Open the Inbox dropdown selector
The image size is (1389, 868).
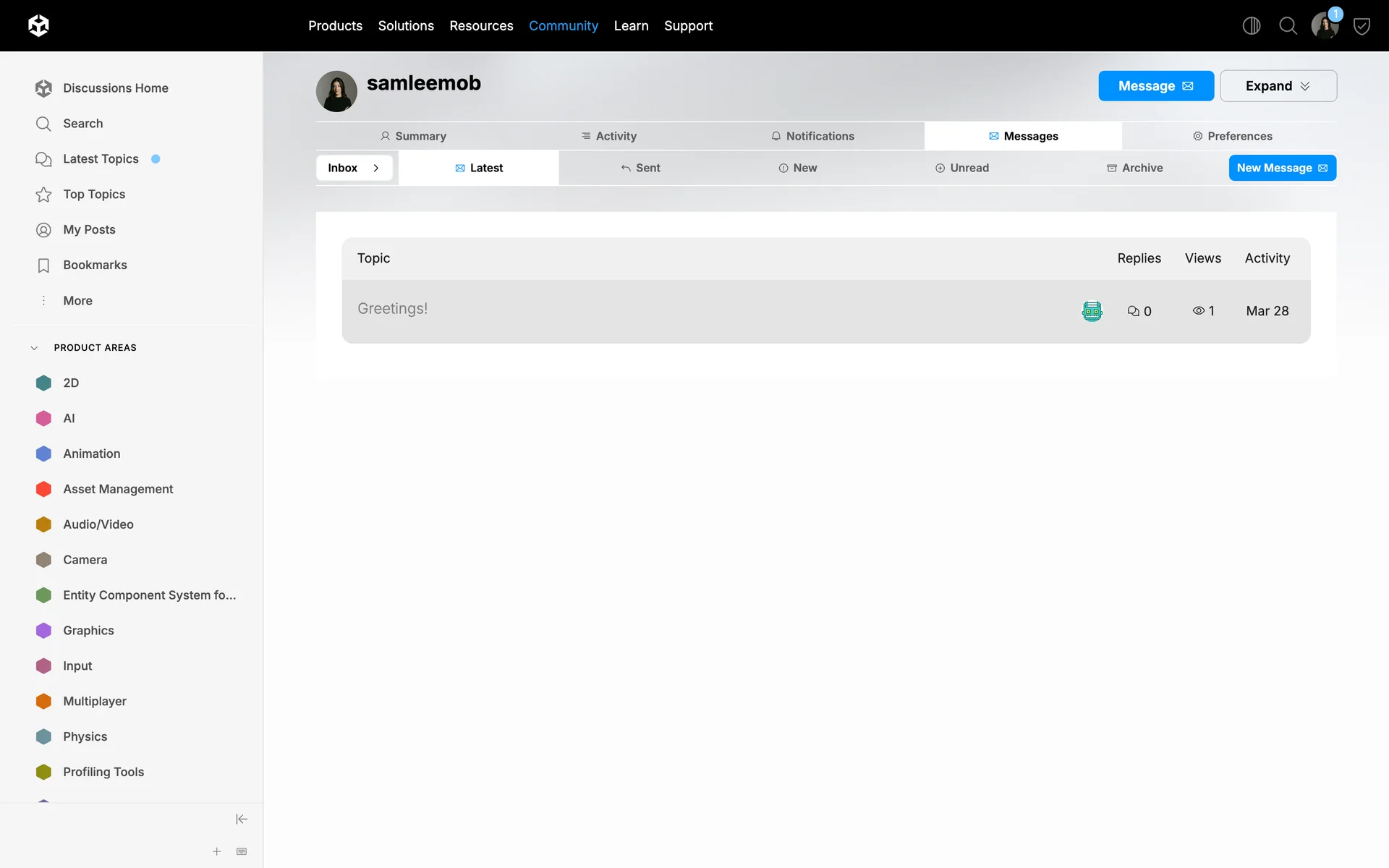coord(354,168)
